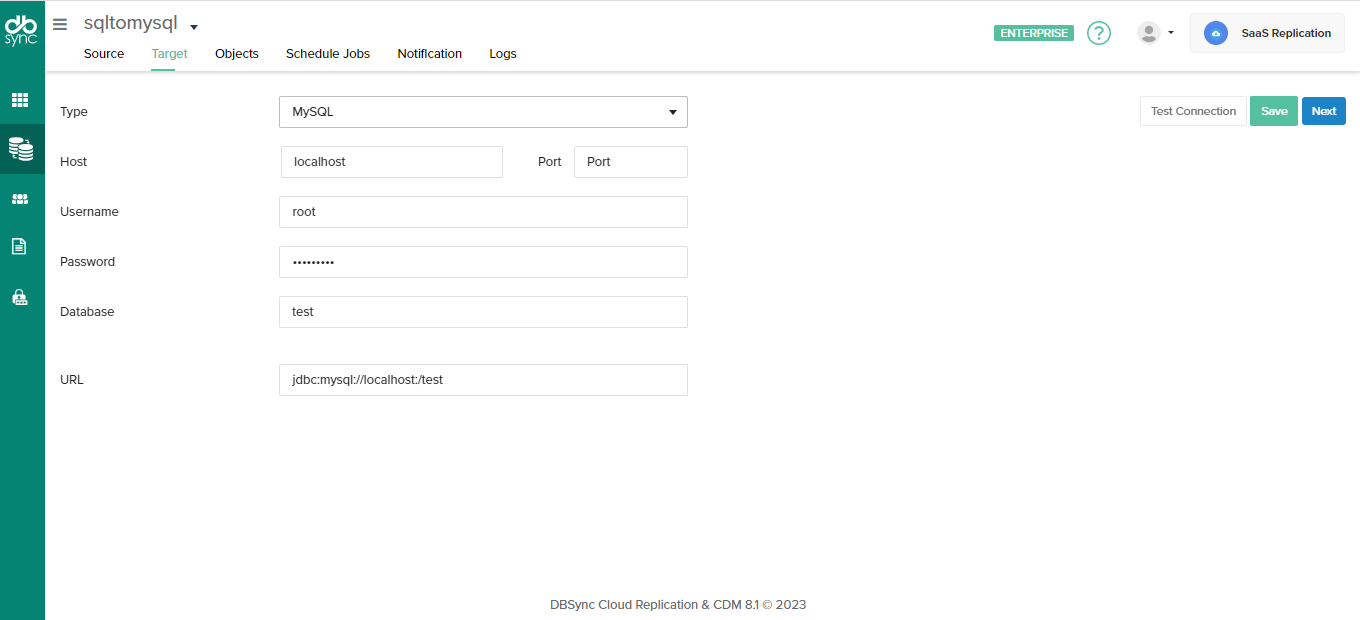Image resolution: width=1360 pixels, height=620 pixels.
Task: Click the padlock security sidebar icon
Action: (19, 297)
